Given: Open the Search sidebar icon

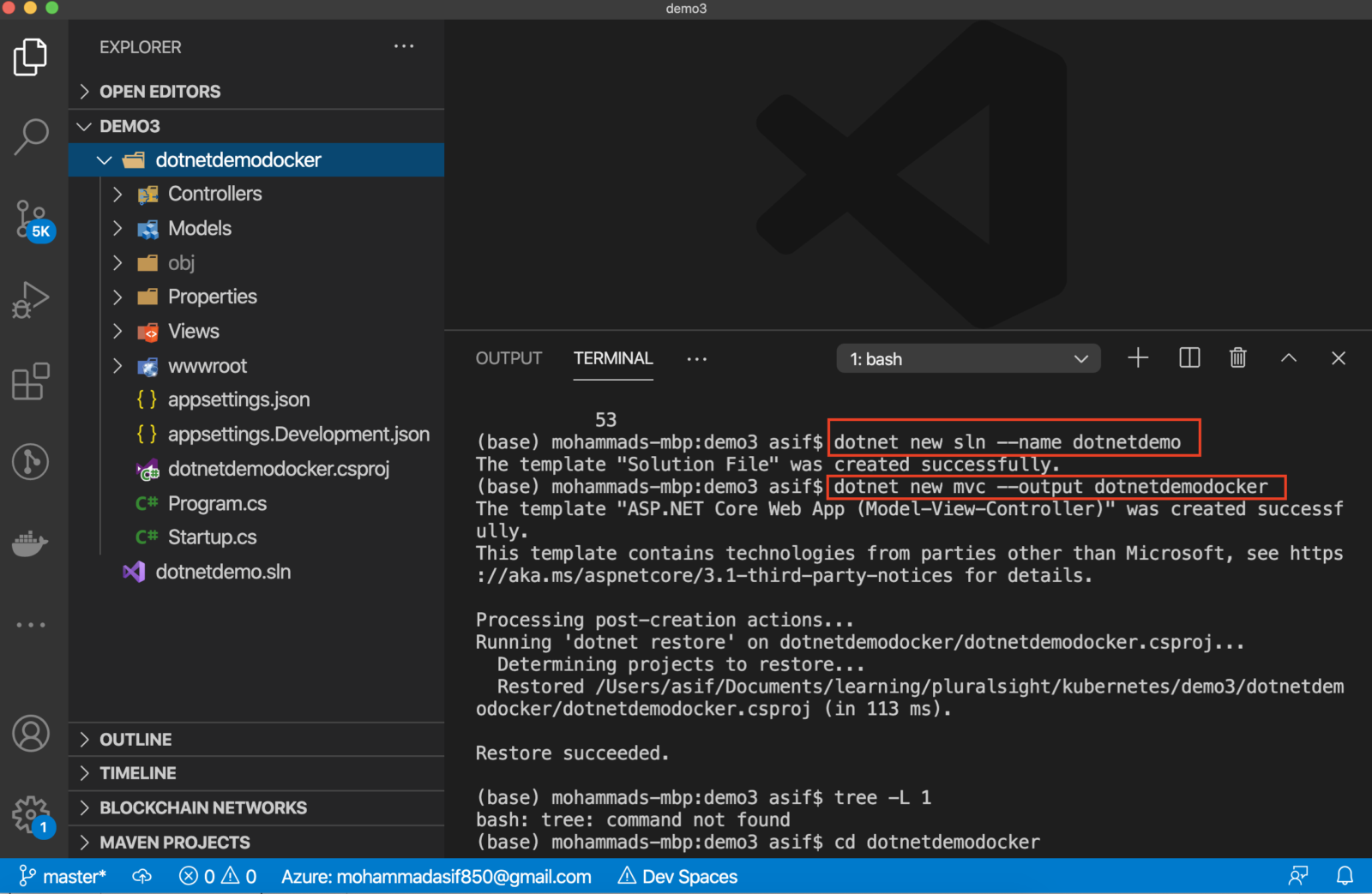Looking at the screenshot, I should [x=31, y=135].
